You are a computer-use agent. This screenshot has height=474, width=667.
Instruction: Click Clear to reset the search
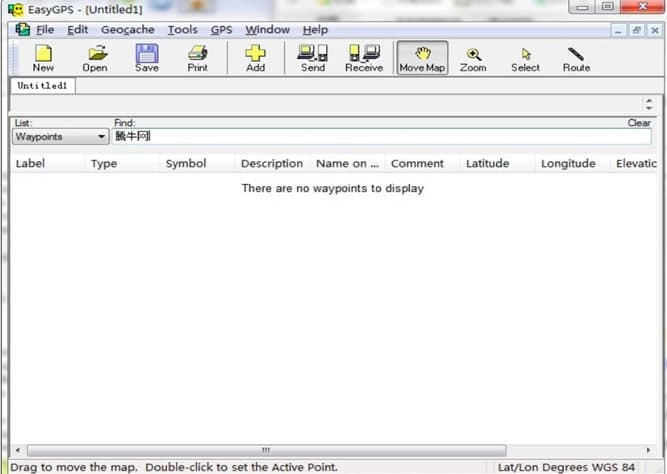[x=639, y=123]
